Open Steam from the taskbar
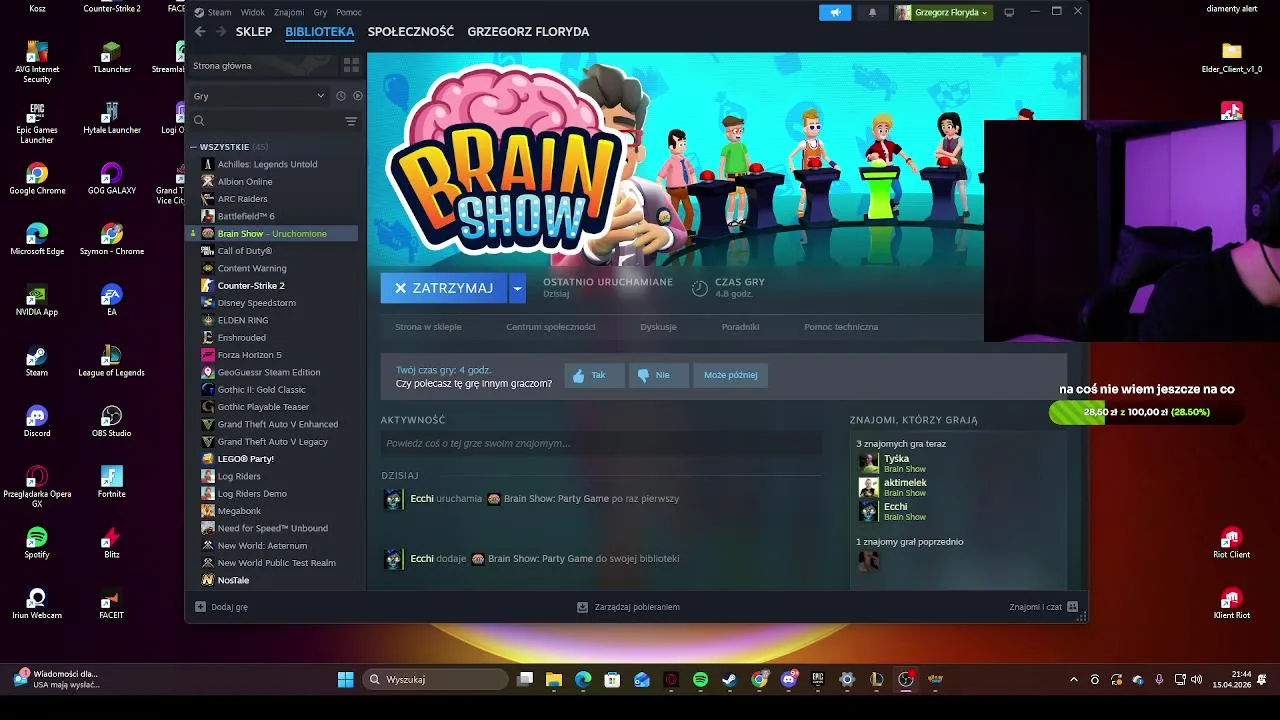 [730, 680]
